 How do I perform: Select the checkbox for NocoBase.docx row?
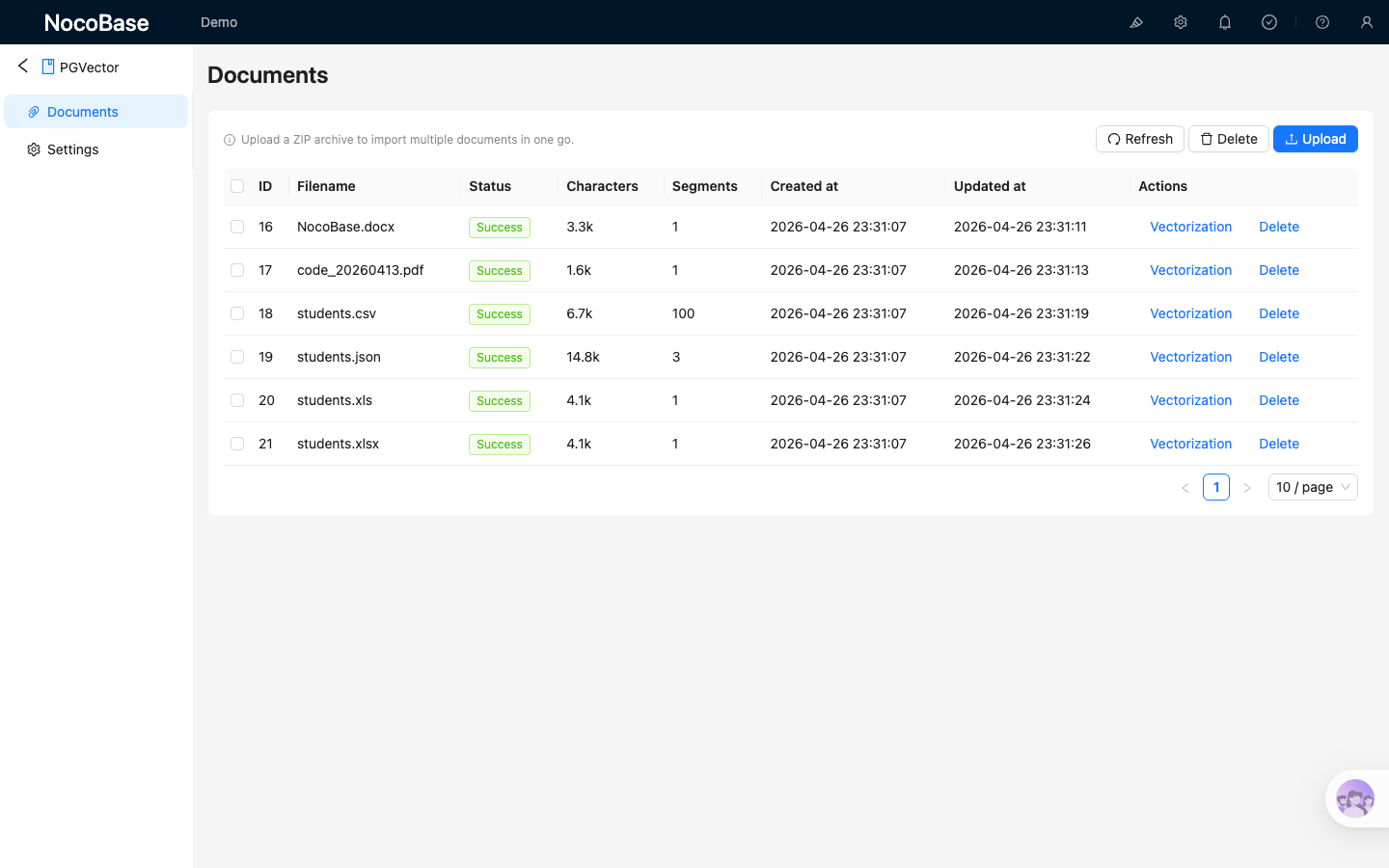[237, 227]
